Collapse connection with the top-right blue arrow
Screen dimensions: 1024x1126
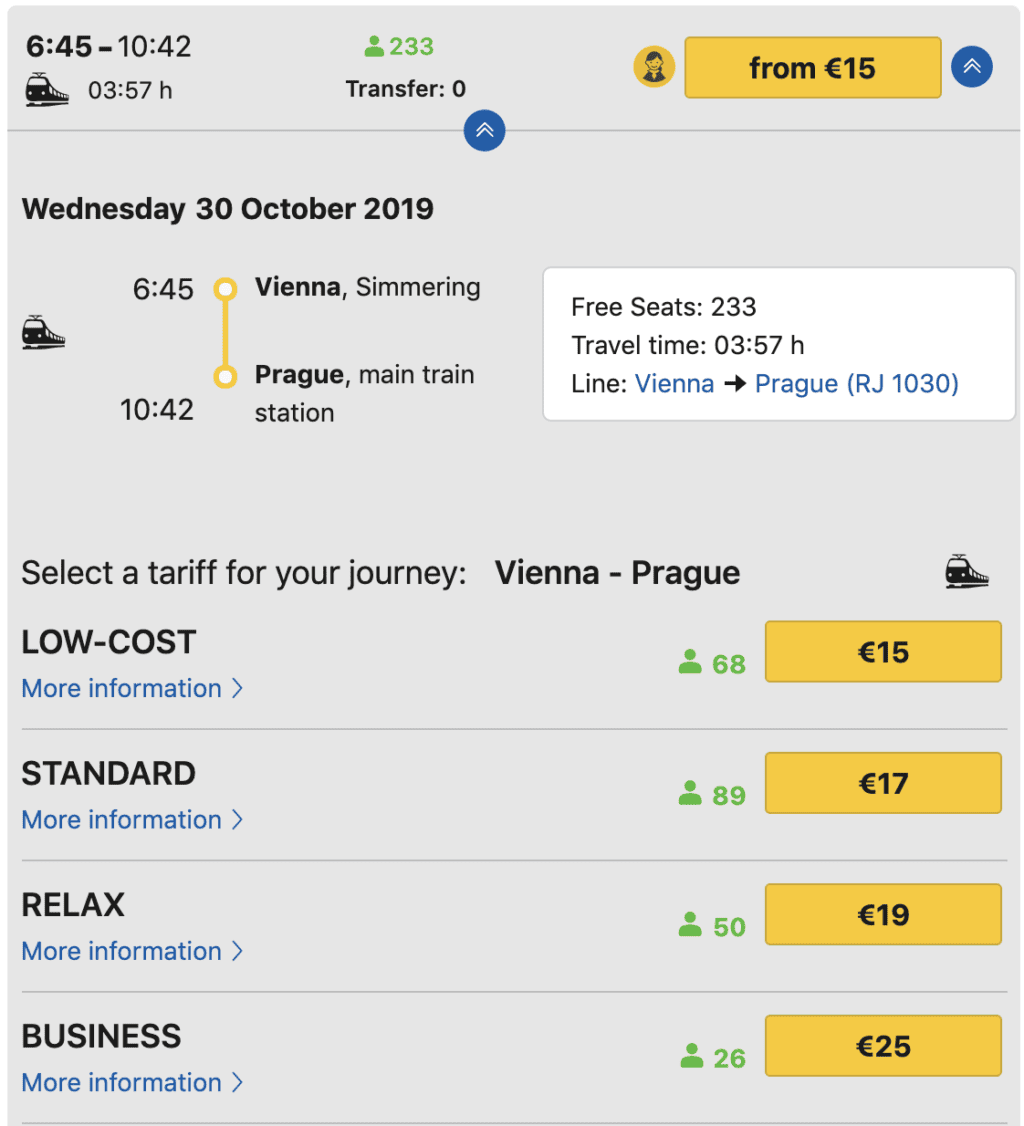[972, 67]
